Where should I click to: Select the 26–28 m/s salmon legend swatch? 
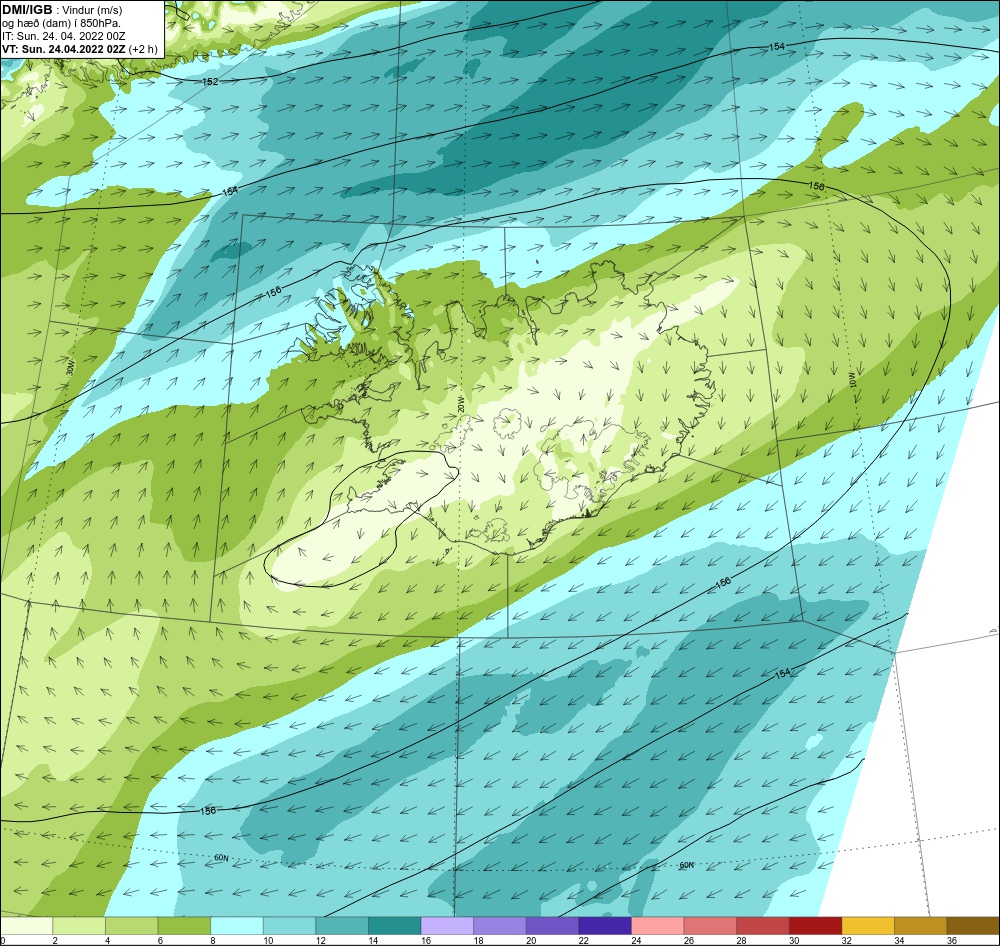[710, 926]
